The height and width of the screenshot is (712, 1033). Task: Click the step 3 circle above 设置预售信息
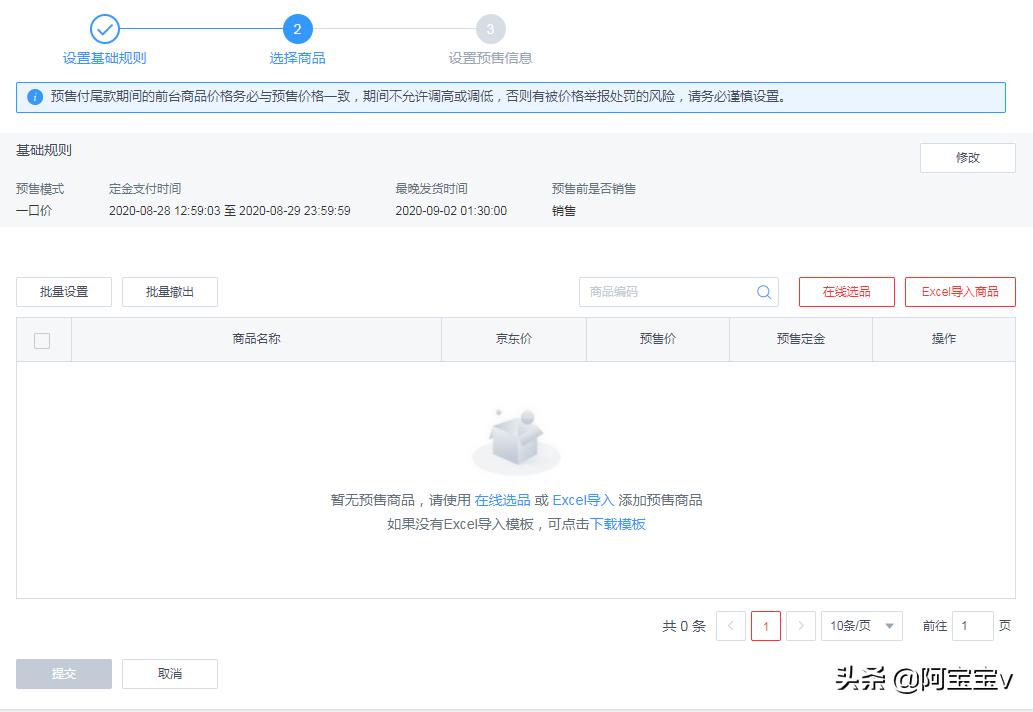click(x=492, y=28)
